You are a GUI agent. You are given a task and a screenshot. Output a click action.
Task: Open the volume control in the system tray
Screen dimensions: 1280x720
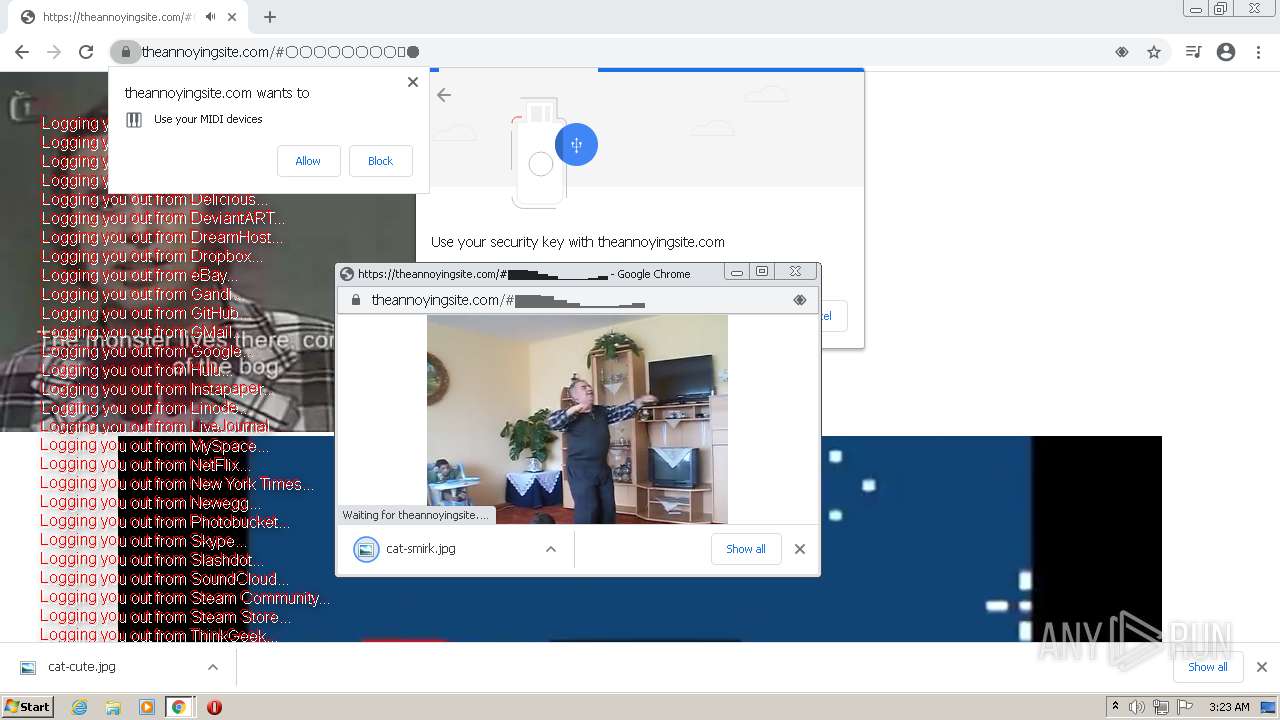pos(1137,707)
